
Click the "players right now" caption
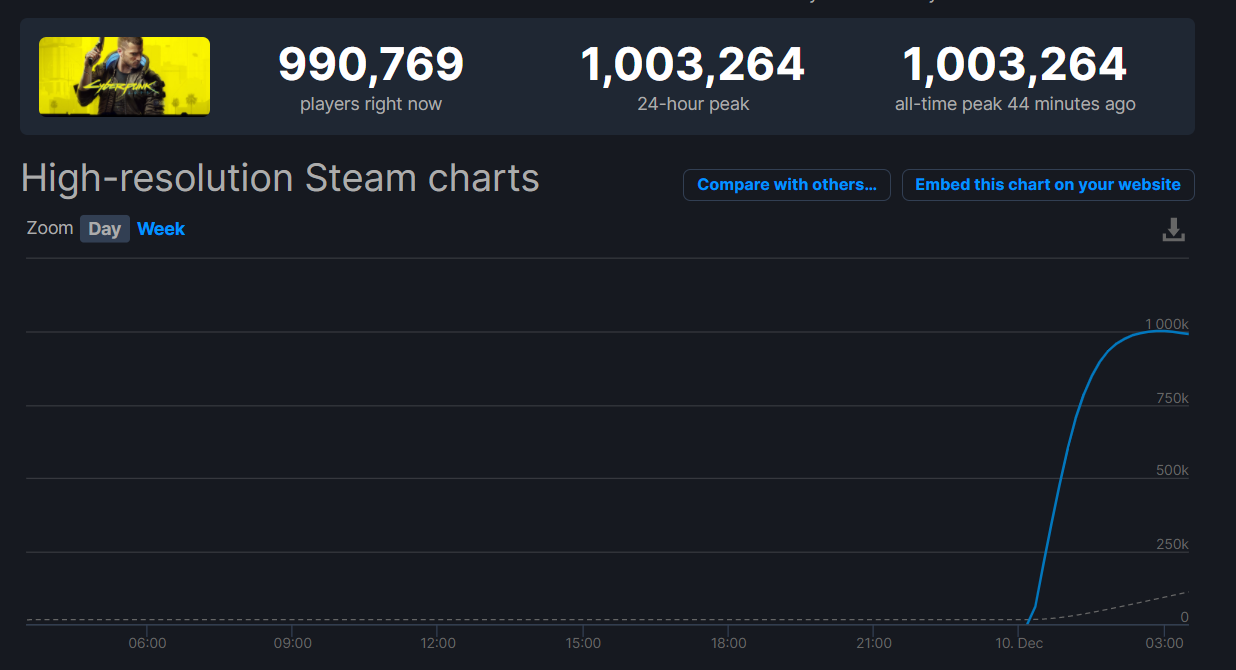point(370,104)
